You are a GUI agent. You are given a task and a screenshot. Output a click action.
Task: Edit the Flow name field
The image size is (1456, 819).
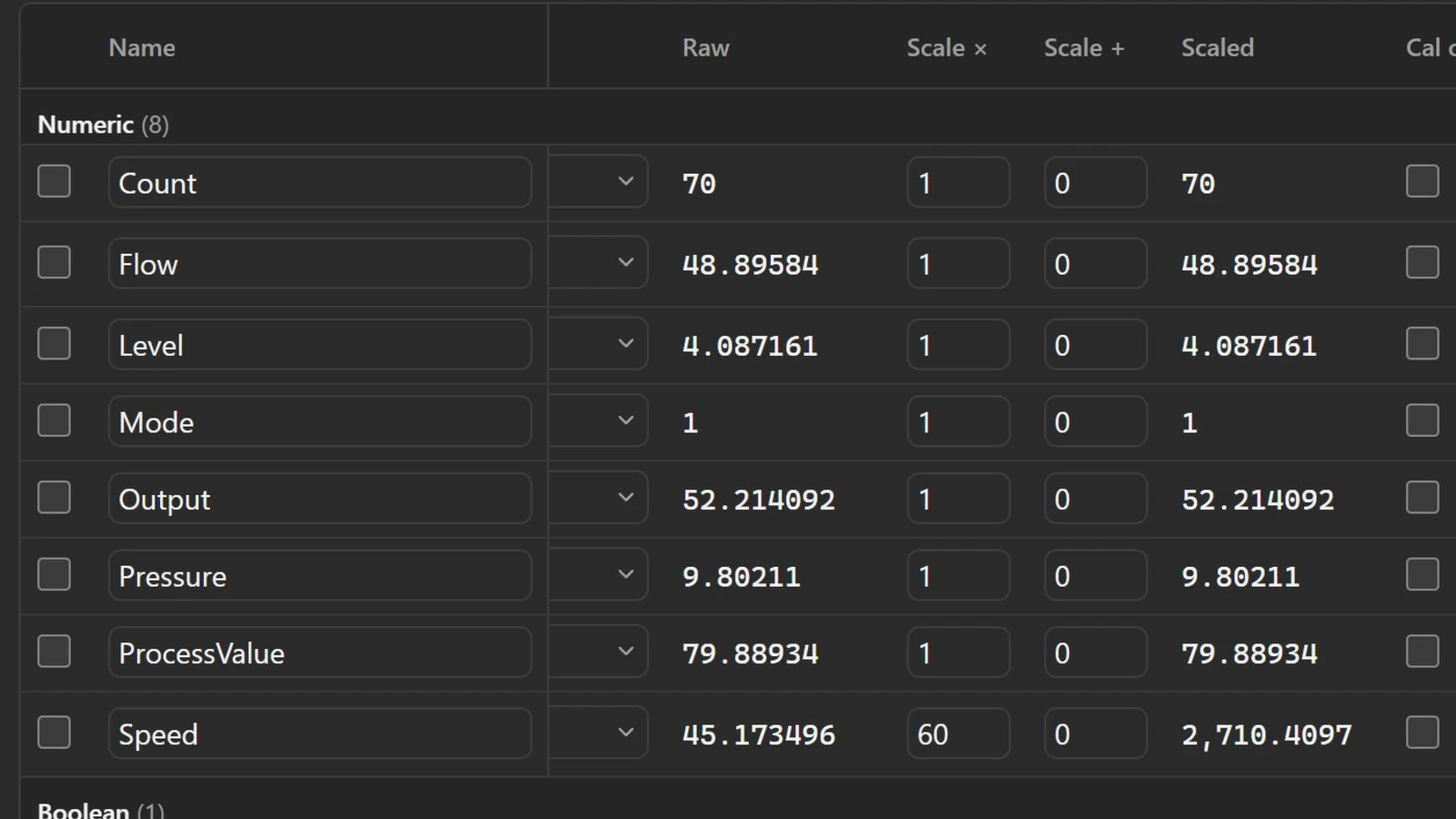(x=320, y=263)
